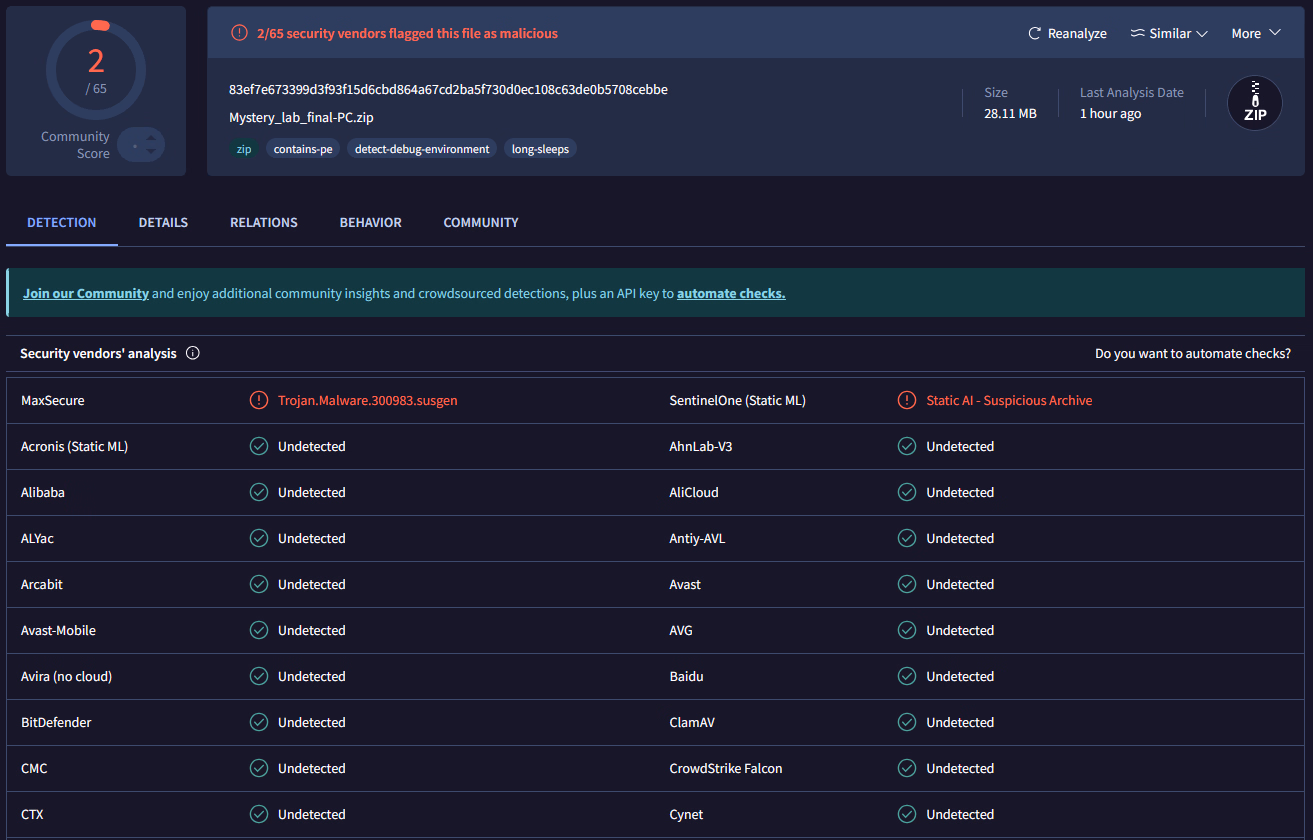View the BEHAVIOR tab
1313x840 pixels.
click(x=371, y=222)
